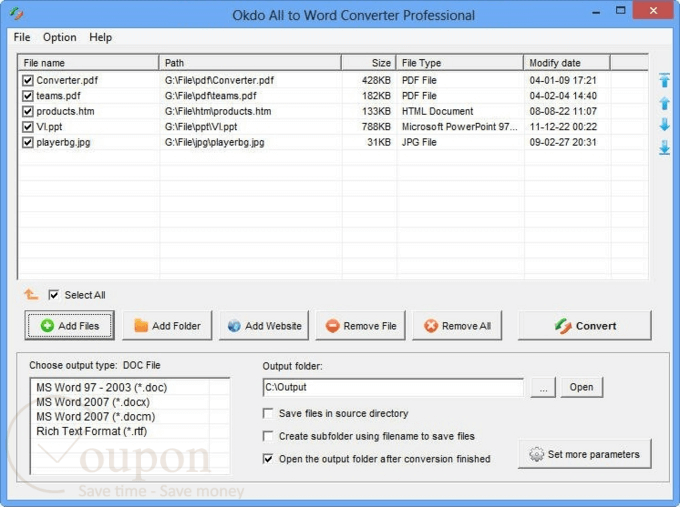Screen dimensions: 680x507
Task: Toggle the products.htm checkbox
Action: 28,111
